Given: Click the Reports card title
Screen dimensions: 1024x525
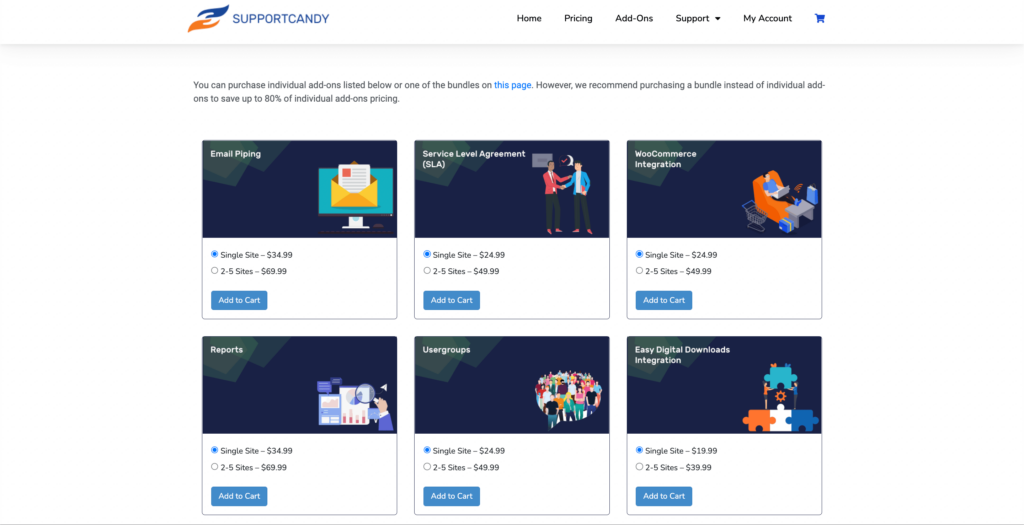Looking at the screenshot, I should (227, 350).
